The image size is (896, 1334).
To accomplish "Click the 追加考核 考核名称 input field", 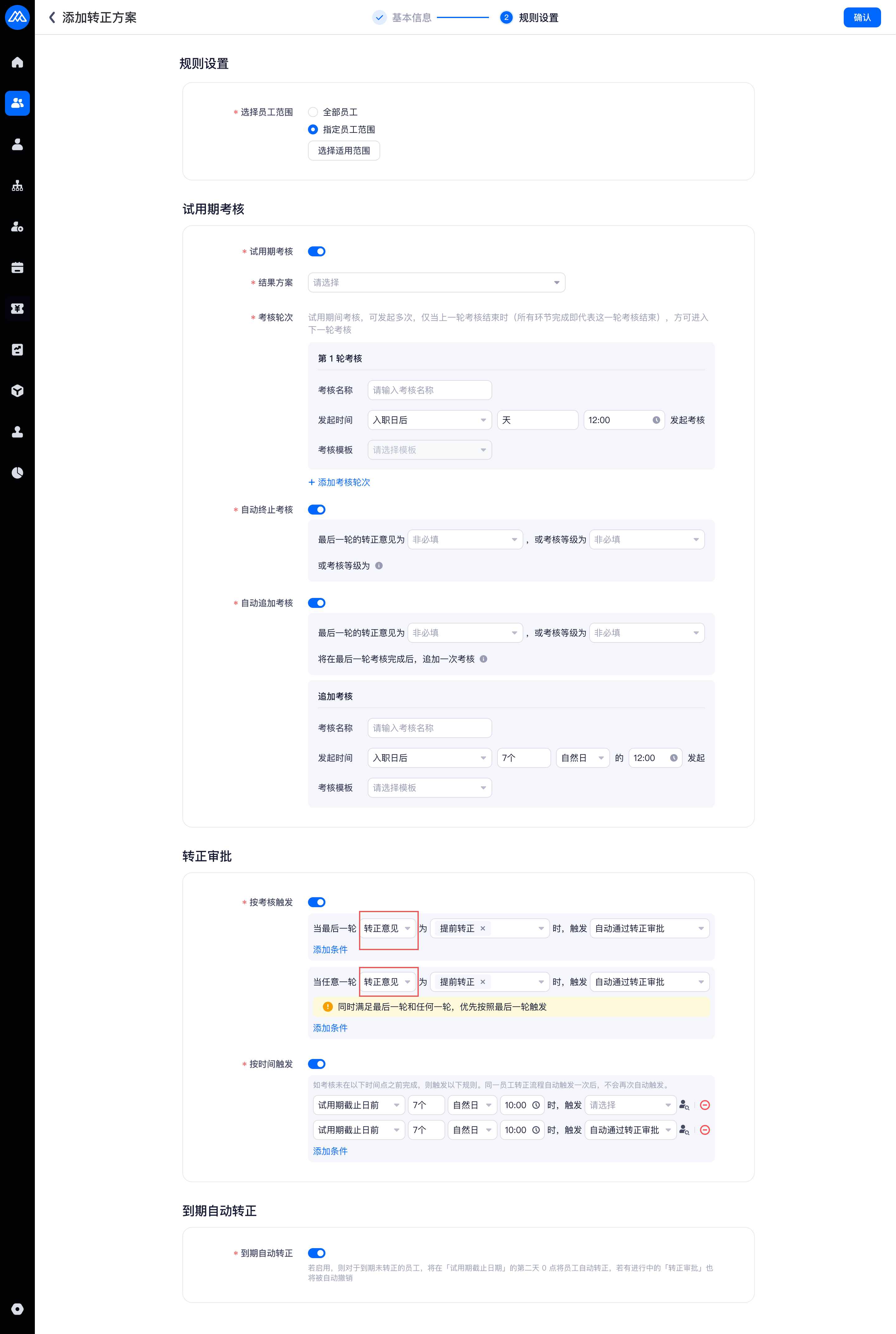I will click(430, 727).
